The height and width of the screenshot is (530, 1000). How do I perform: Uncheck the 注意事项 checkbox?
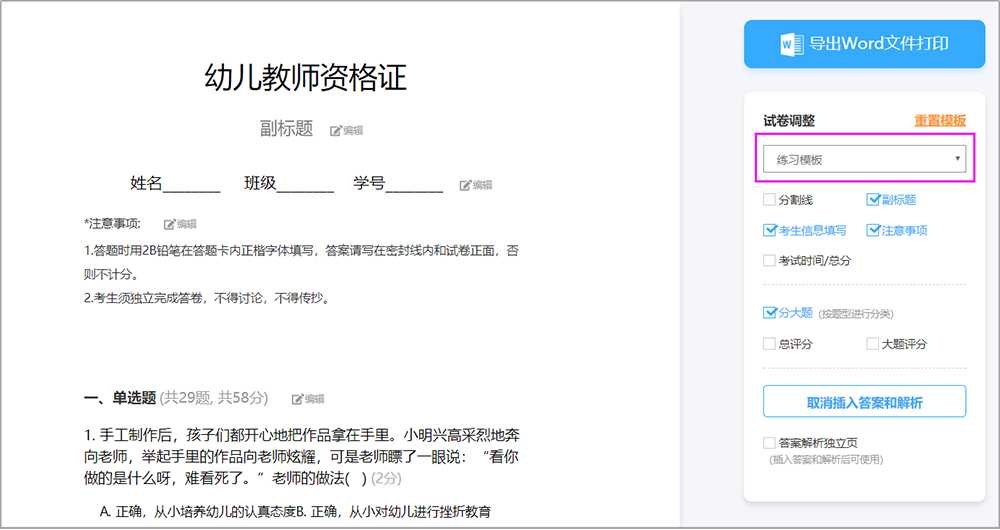coord(873,231)
